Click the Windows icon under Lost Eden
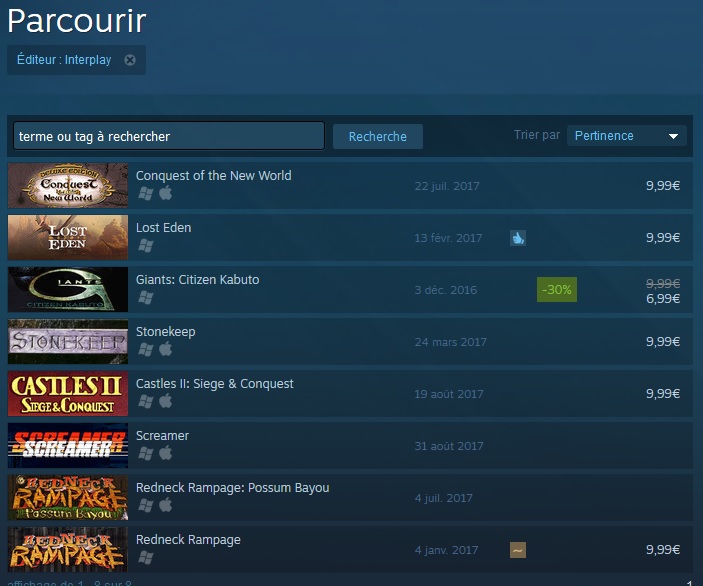Viewport: 703px width, 586px height. tap(146, 245)
